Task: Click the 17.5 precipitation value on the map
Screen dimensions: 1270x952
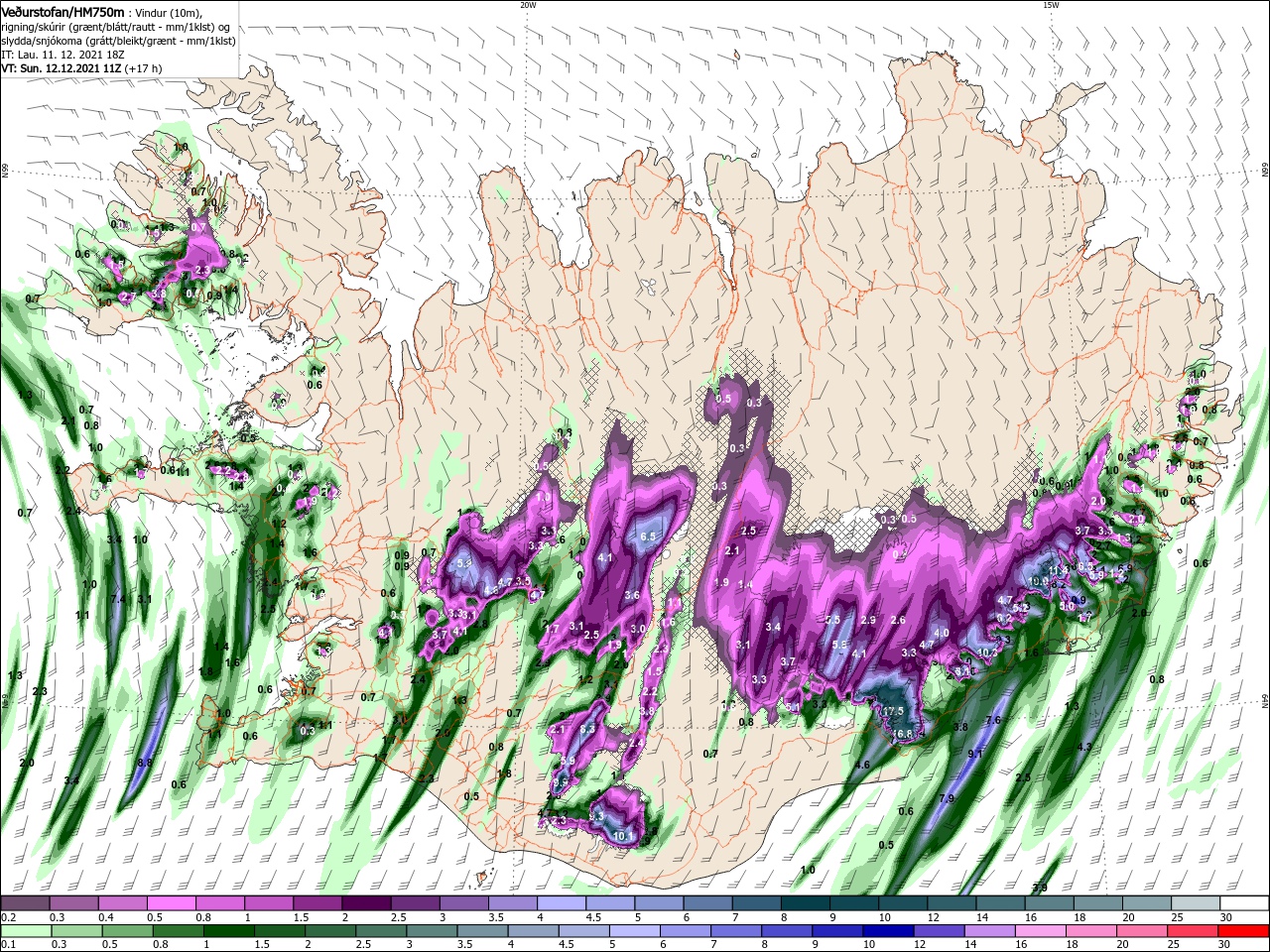Action: [893, 712]
